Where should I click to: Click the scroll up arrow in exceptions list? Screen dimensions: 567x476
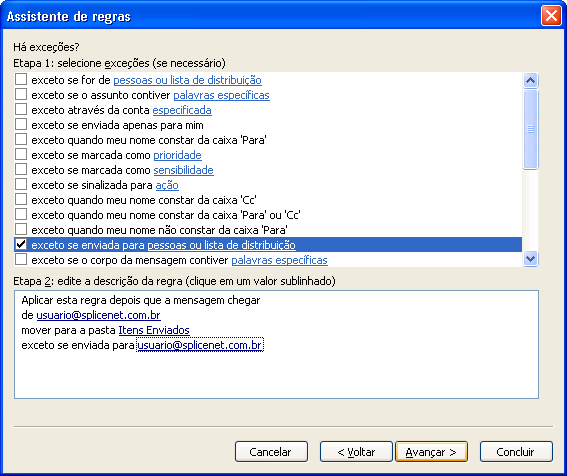coord(530,80)
